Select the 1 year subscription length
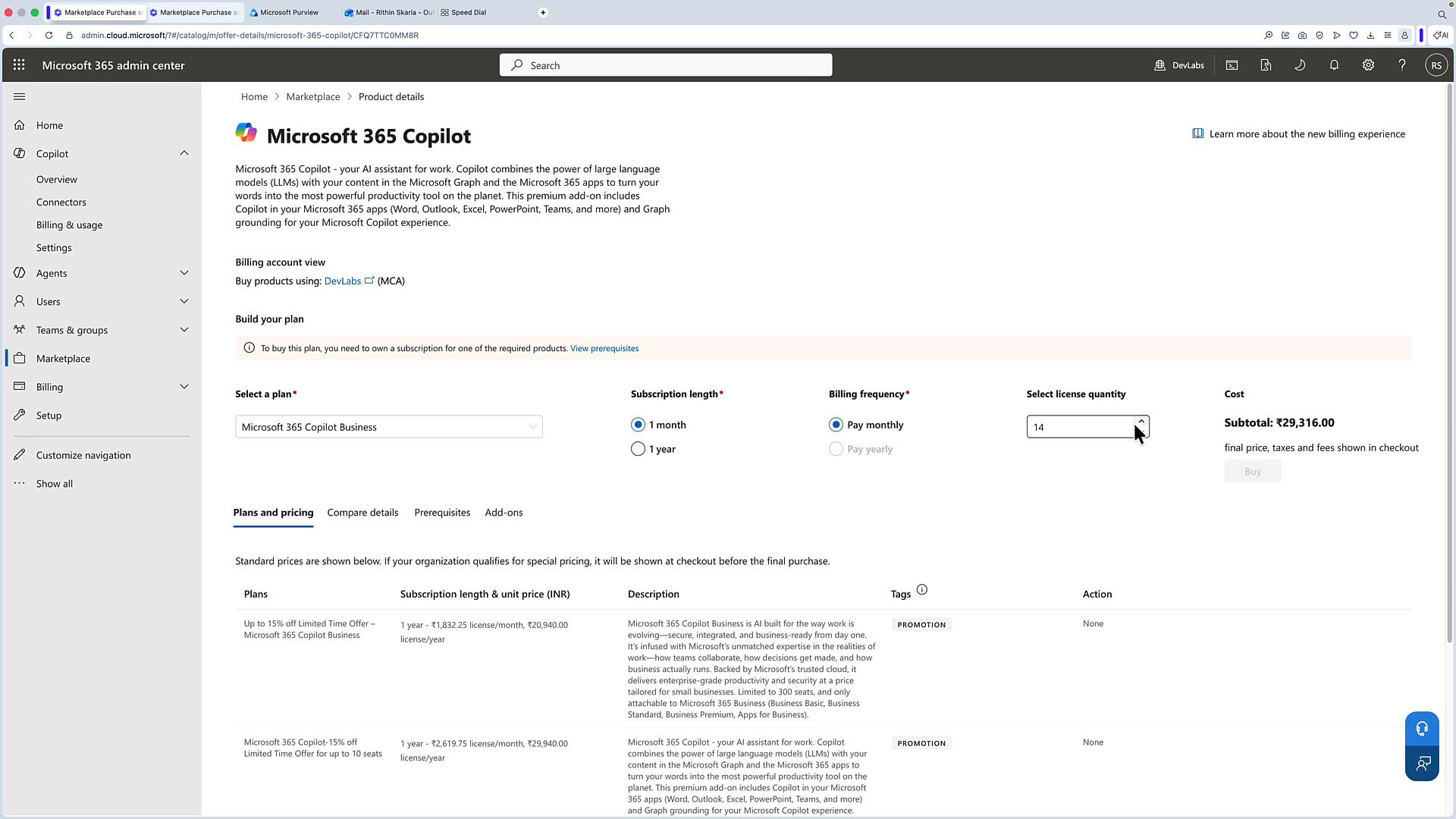Viewport: 1456px width, 819px height. point(638,449)
